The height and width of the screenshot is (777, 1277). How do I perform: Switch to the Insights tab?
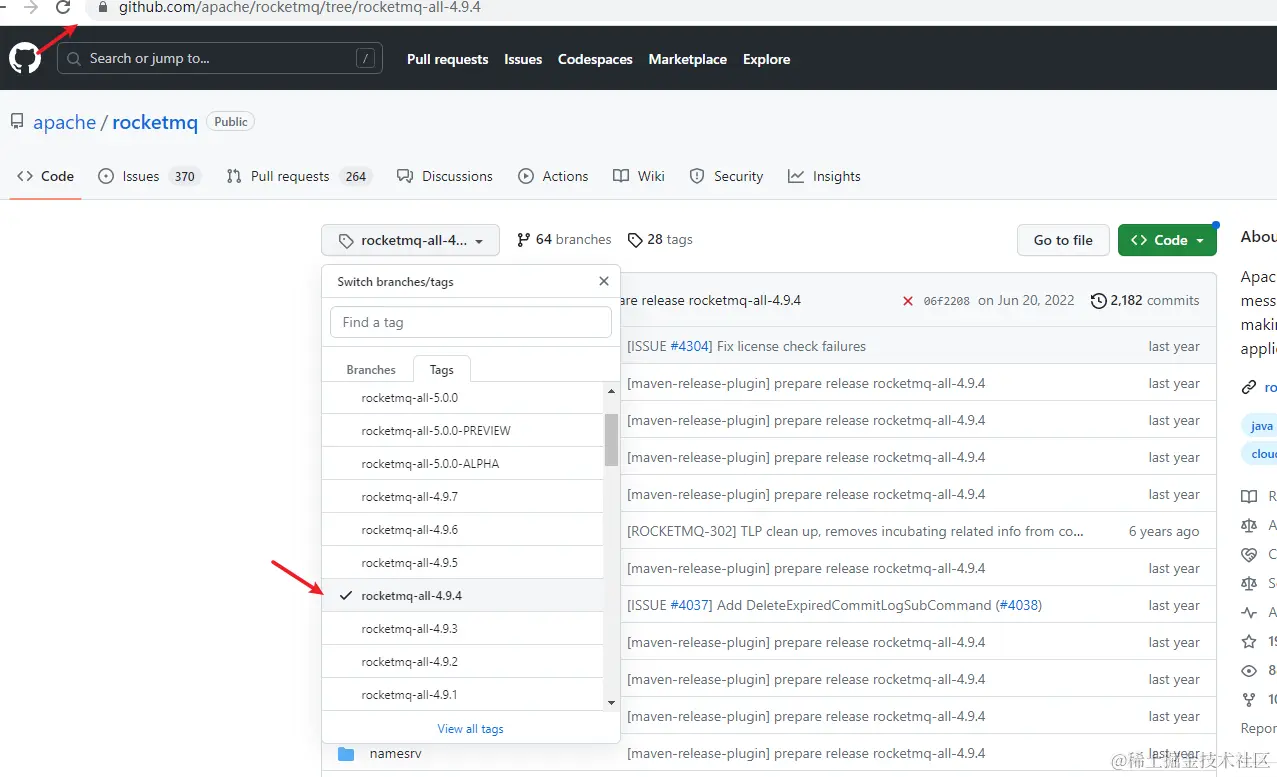coord(824,176)
